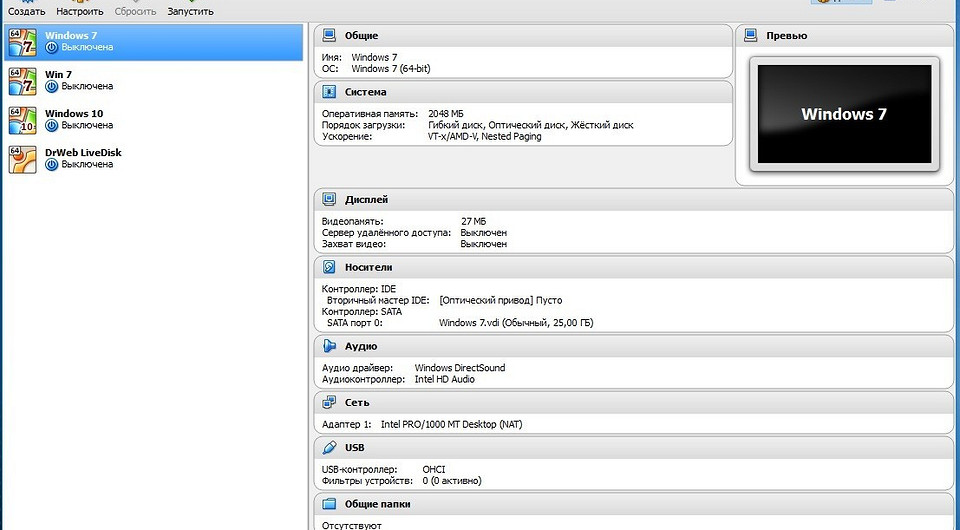This screenshot has width=960, height=530.
Task: Open Настроить settings in toolbar
Action: [x=80, y=9]
